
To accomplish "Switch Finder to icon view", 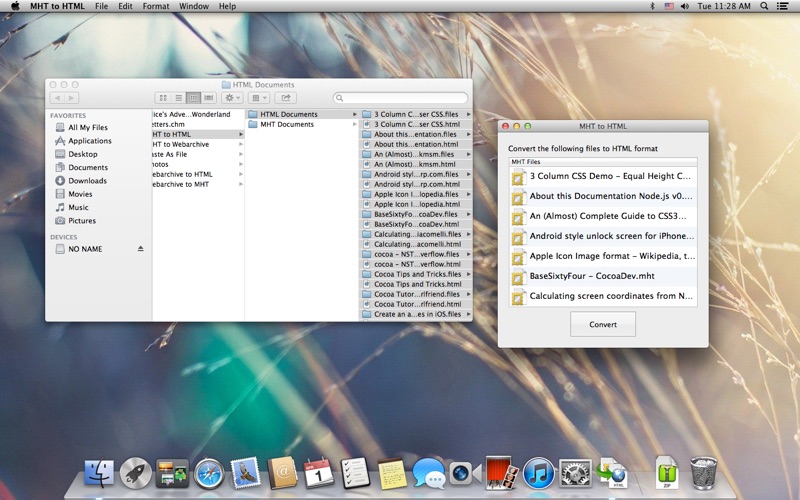I will coord(163,98).
